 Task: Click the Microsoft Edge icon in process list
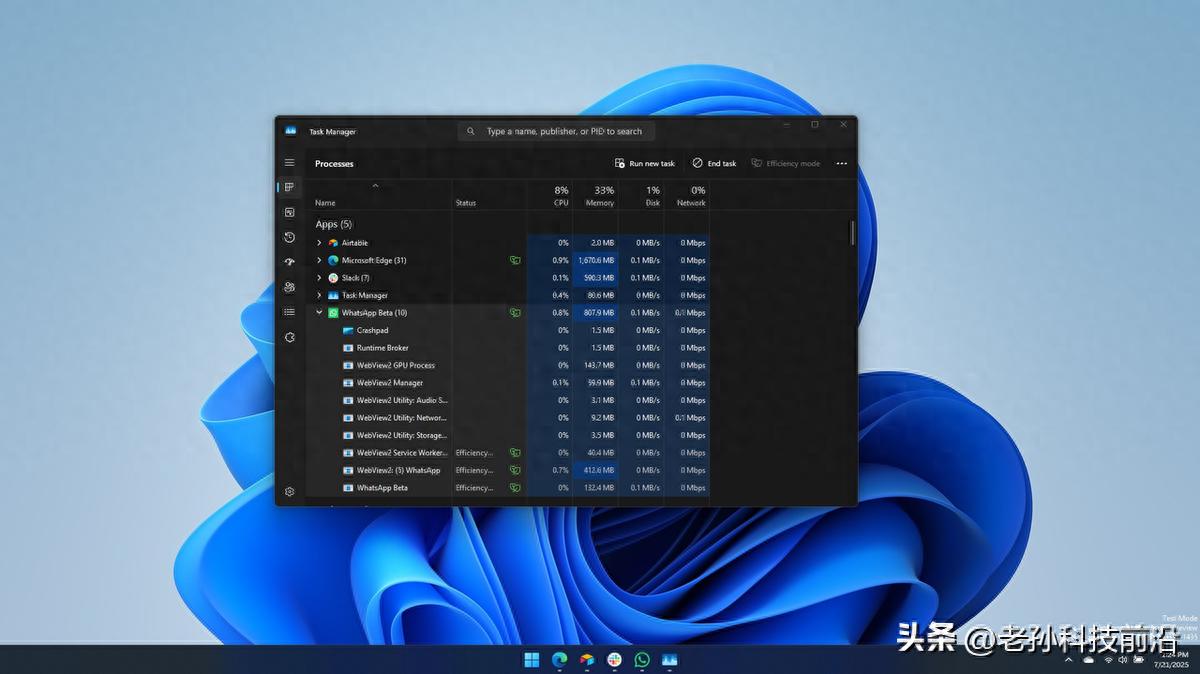click(333, 260)
